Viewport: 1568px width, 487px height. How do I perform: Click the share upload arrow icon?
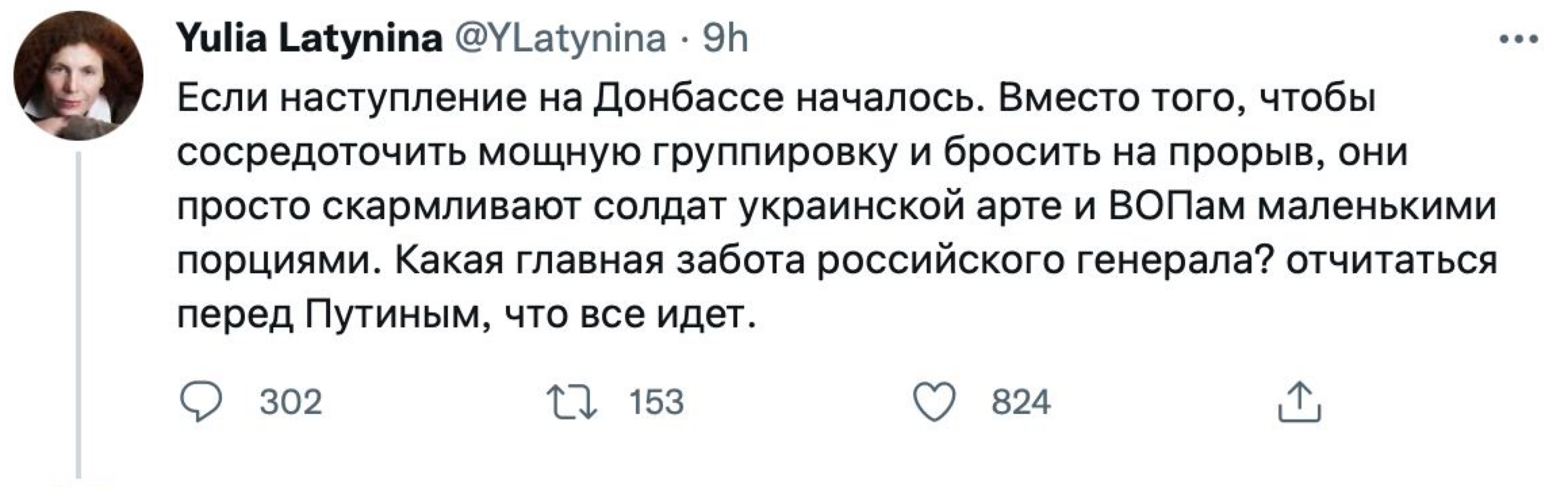(x=1299, y=402)
